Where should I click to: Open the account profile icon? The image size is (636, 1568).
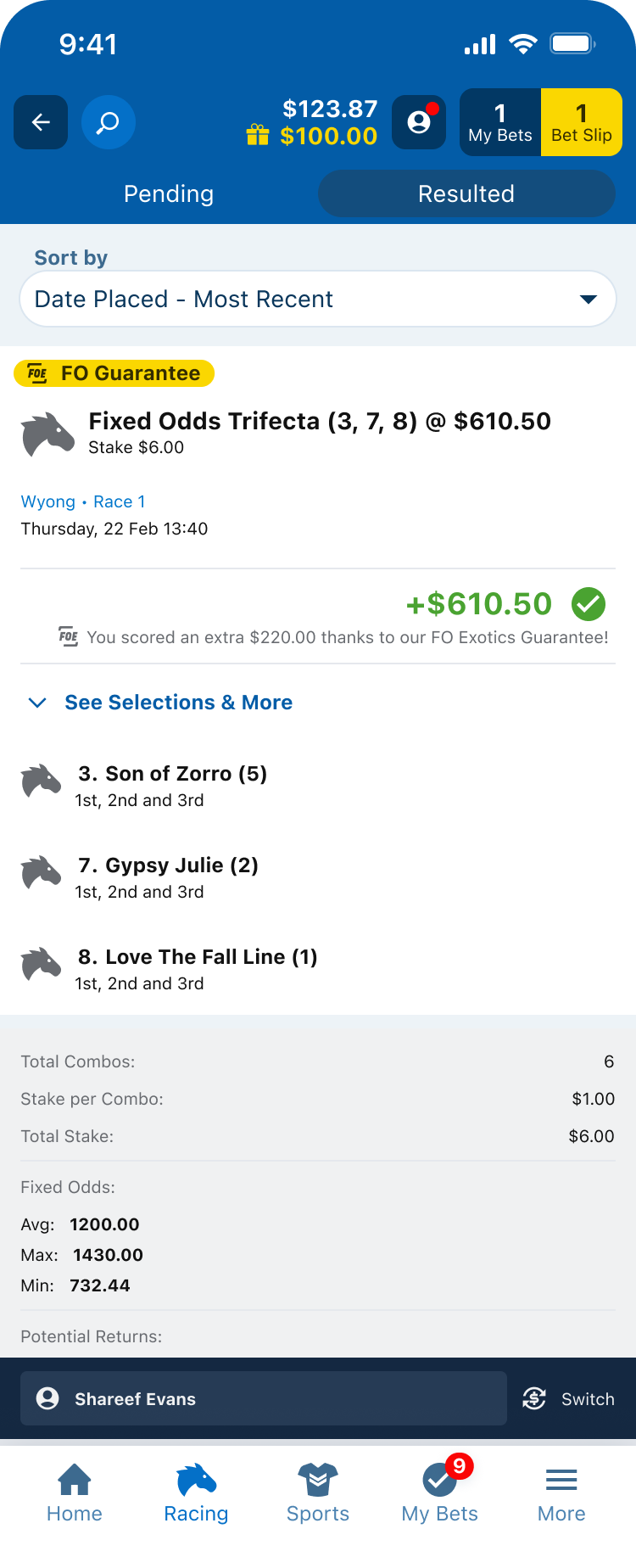(419, 122)
